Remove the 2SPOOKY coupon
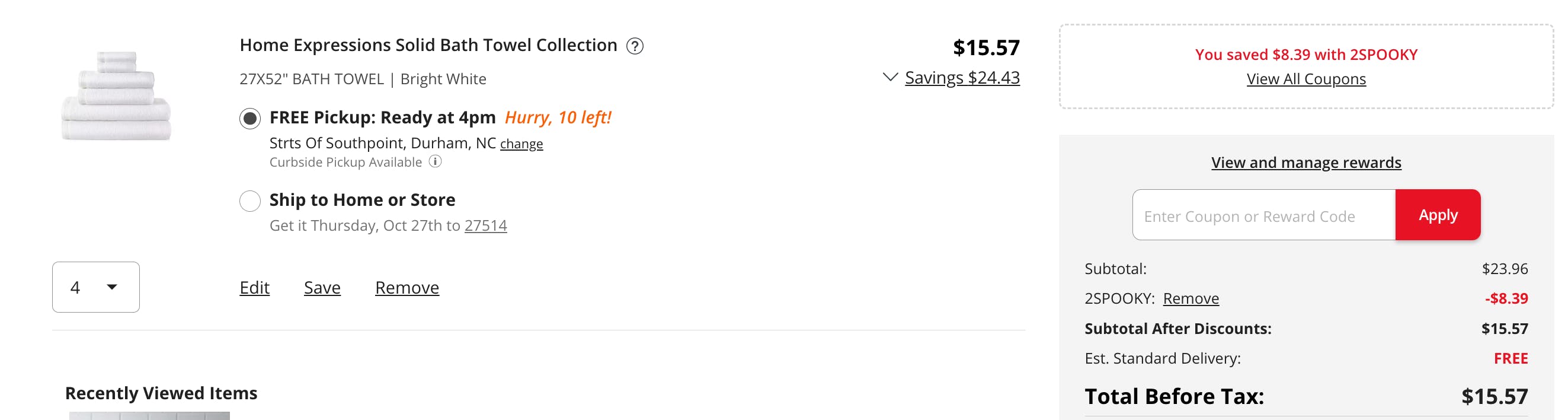 1191,299
